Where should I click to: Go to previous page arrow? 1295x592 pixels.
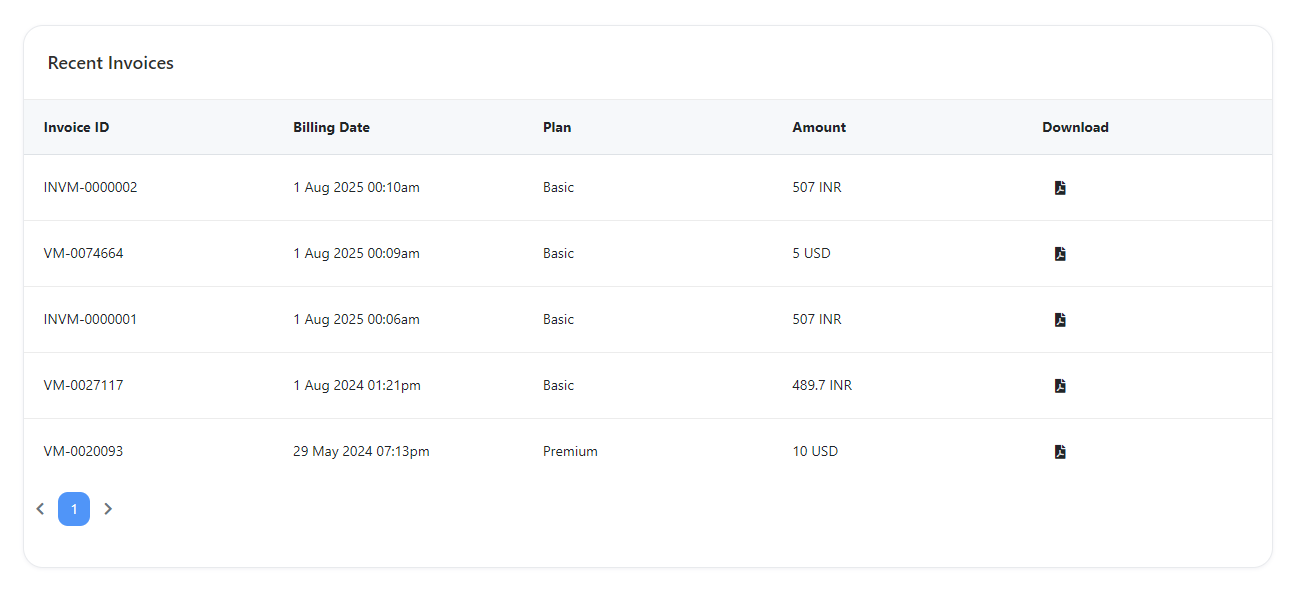[x=40, y=509]
